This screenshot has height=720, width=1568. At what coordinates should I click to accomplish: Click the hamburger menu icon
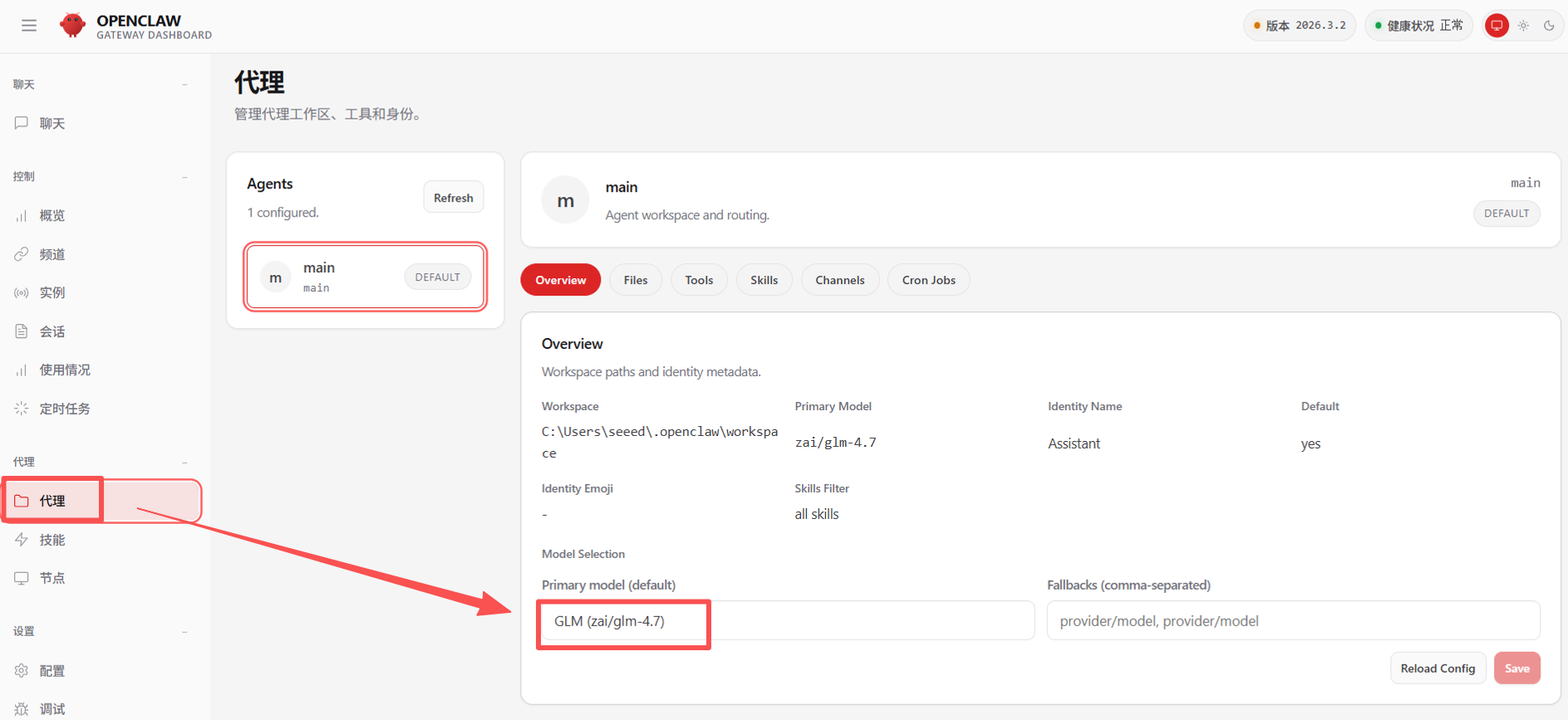(x=29, y=26)
